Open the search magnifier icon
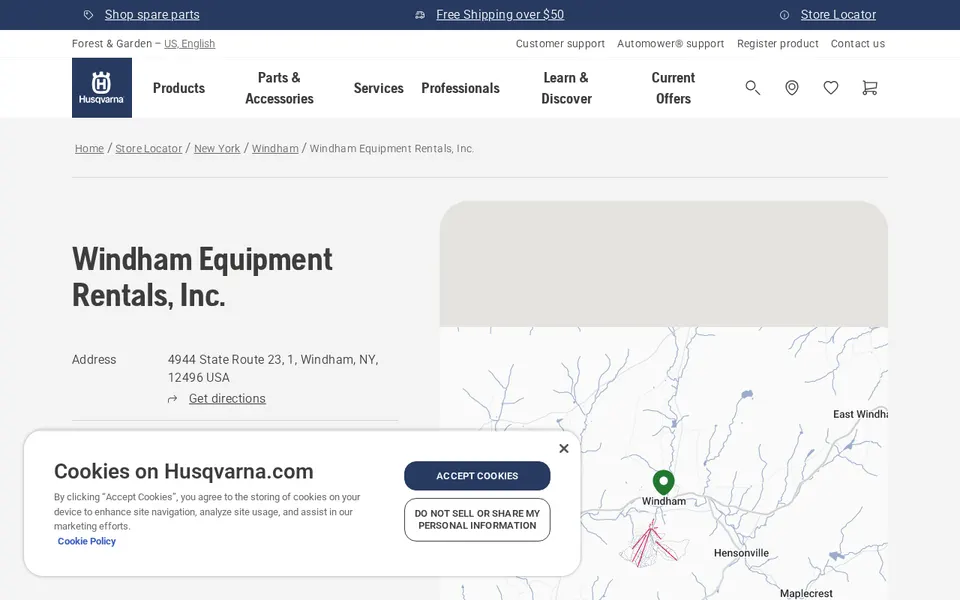The height and width of the screenshot is (600, 960). tap(752, 88)
